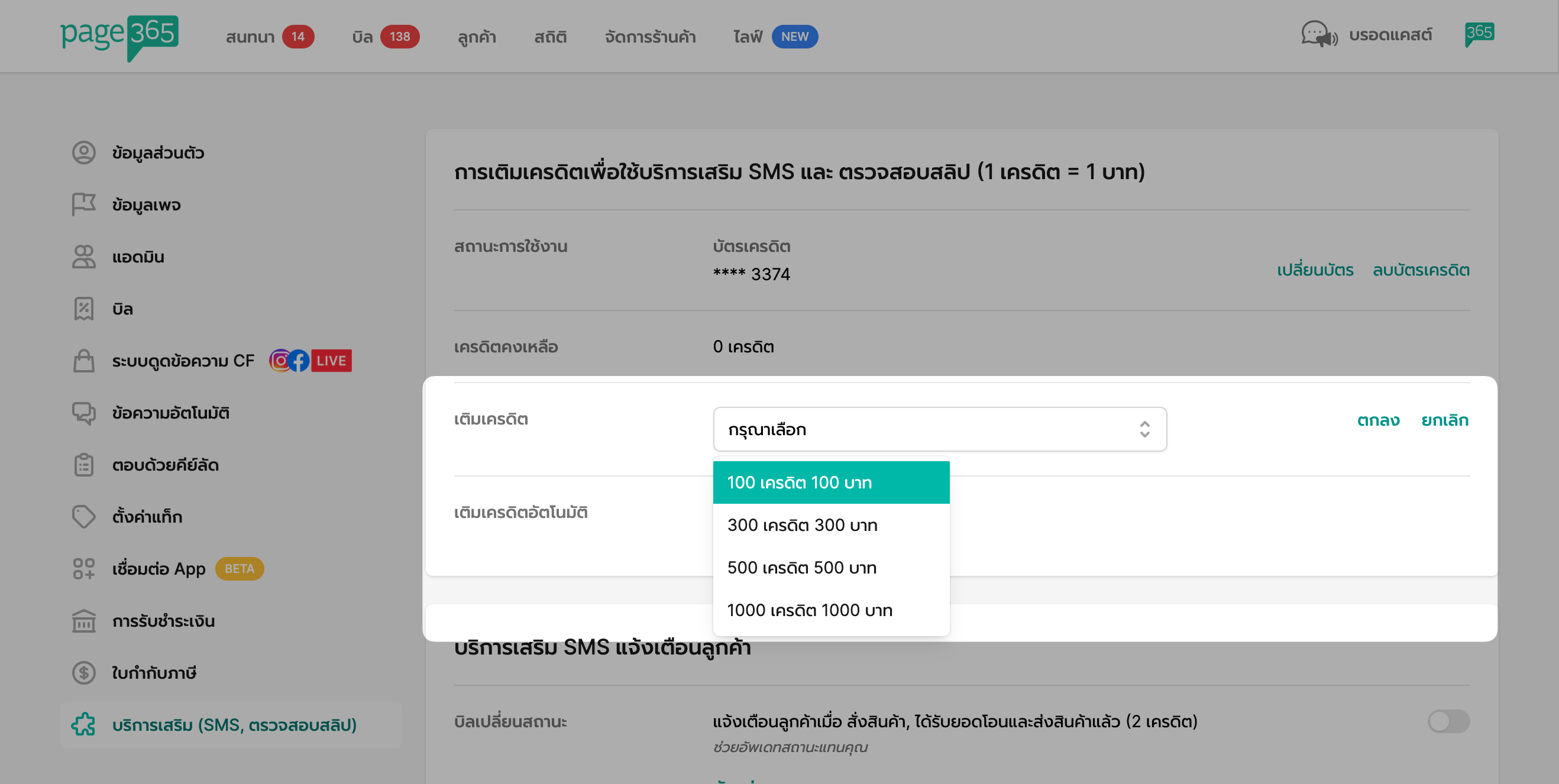1559x784 pixels.
Task: Click the Instagram icon beside CF
Action: (x=280, y=361)
